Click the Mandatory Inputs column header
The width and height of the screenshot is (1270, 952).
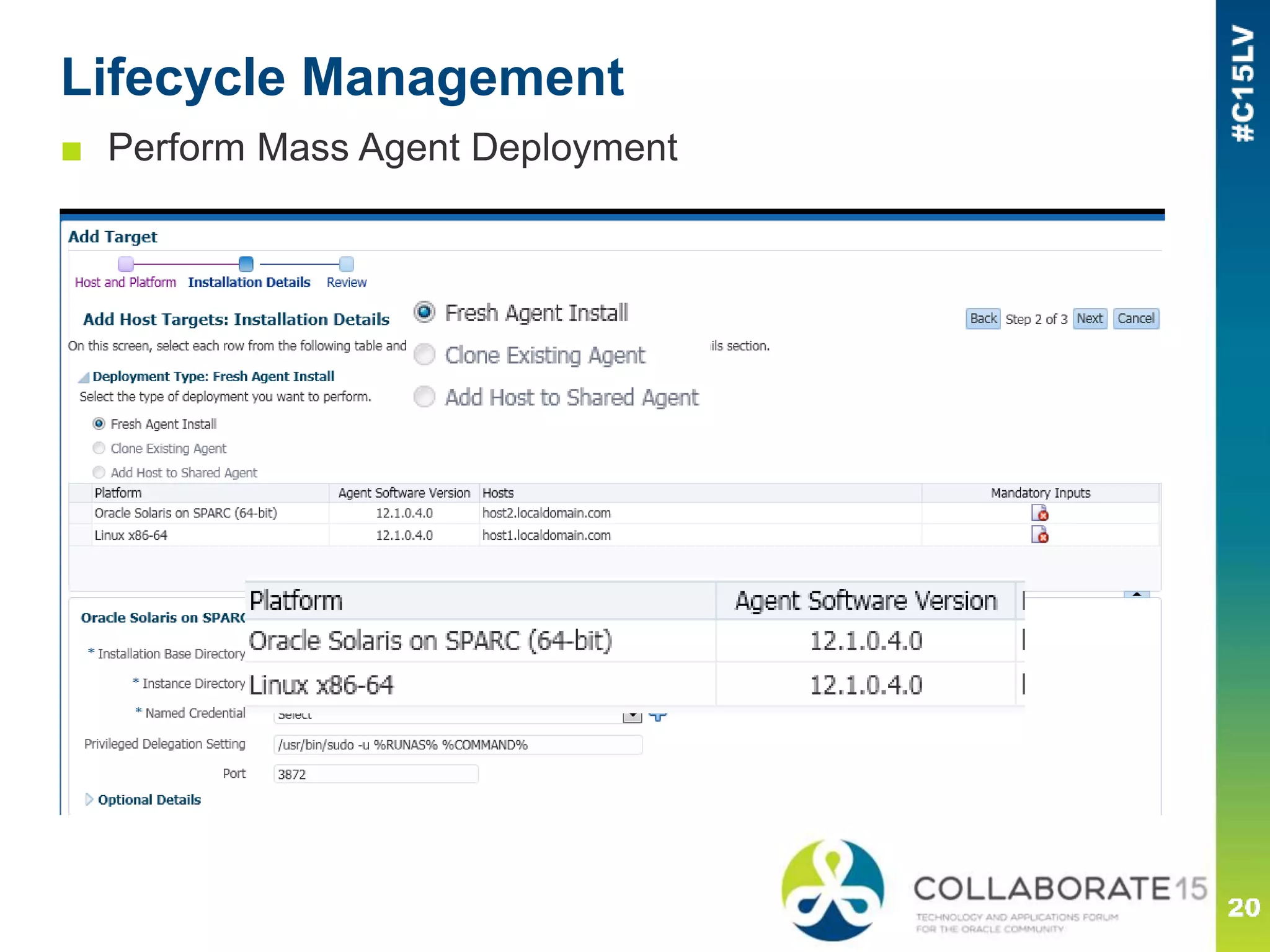1041,493
